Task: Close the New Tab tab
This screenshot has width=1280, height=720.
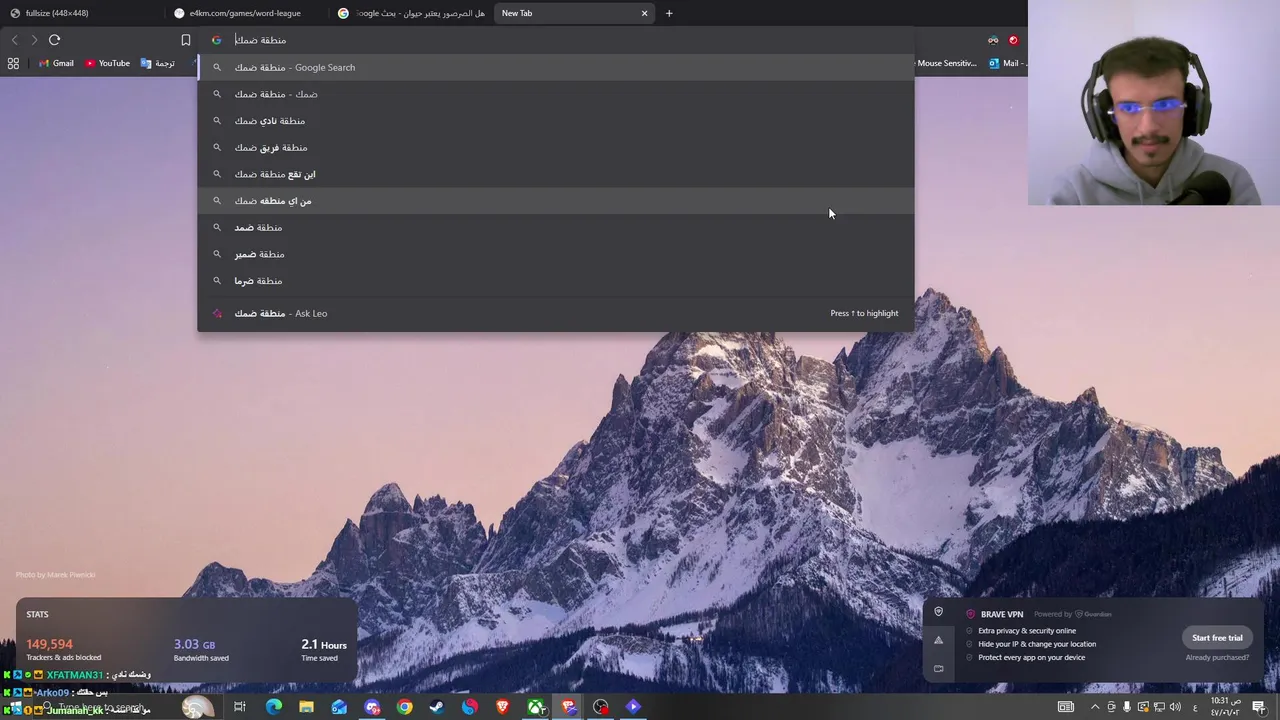Action: click(644, 13)
